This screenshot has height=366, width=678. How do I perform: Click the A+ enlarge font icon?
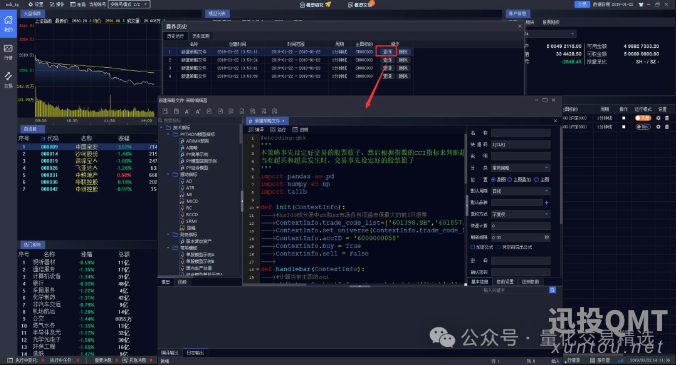pos(187,112)
